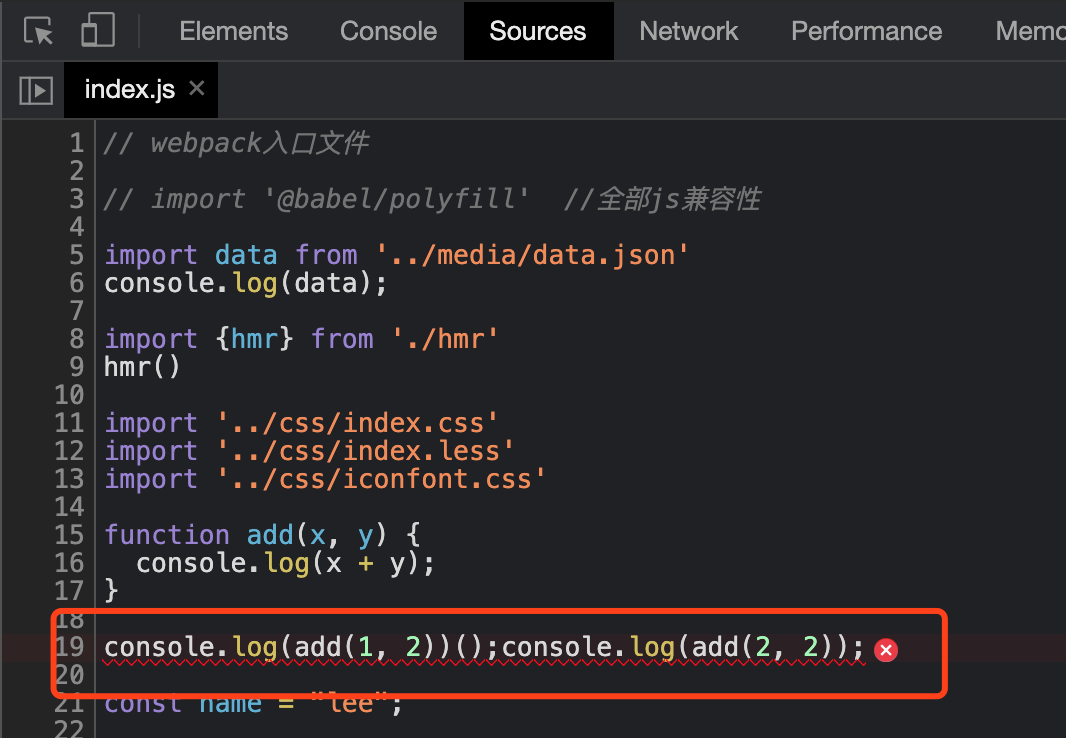Viewport: 1066px width, 738px height.
Task: Click line number 6 in the gutter
Action: (x=76, y=283)
